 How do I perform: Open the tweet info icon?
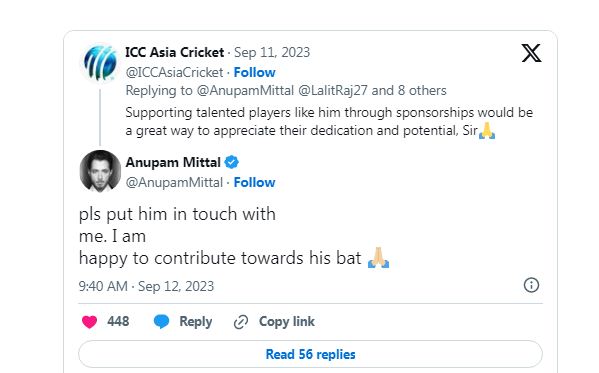tap(531, 285)
